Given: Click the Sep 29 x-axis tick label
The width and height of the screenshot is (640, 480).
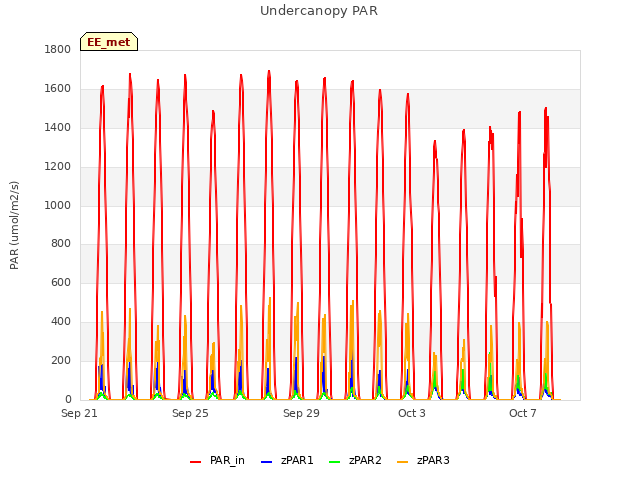Looking at the screenshot, I should (301, 413).
